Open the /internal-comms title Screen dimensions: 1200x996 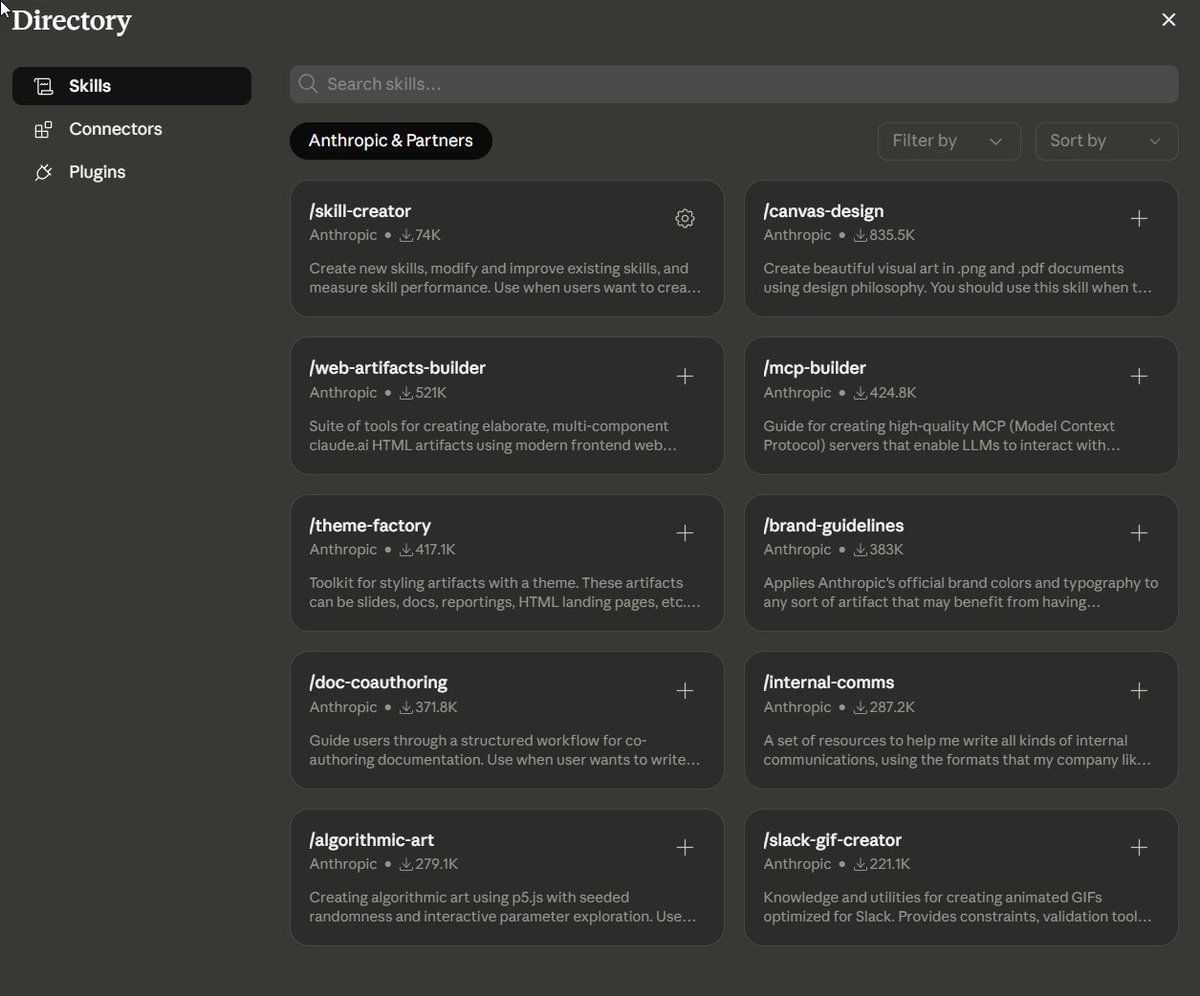click(829, 682)
